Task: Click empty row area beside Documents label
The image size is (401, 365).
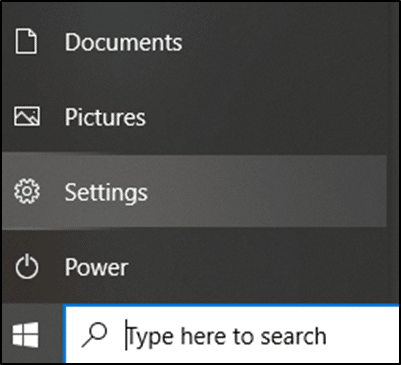Action: pyautogui.click(x=290, y=42)
